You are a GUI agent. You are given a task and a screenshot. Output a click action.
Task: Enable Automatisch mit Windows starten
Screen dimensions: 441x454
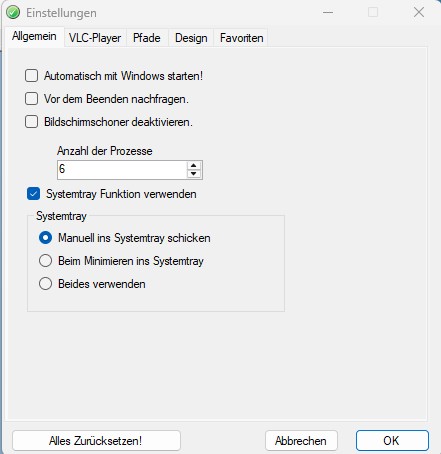31,76
